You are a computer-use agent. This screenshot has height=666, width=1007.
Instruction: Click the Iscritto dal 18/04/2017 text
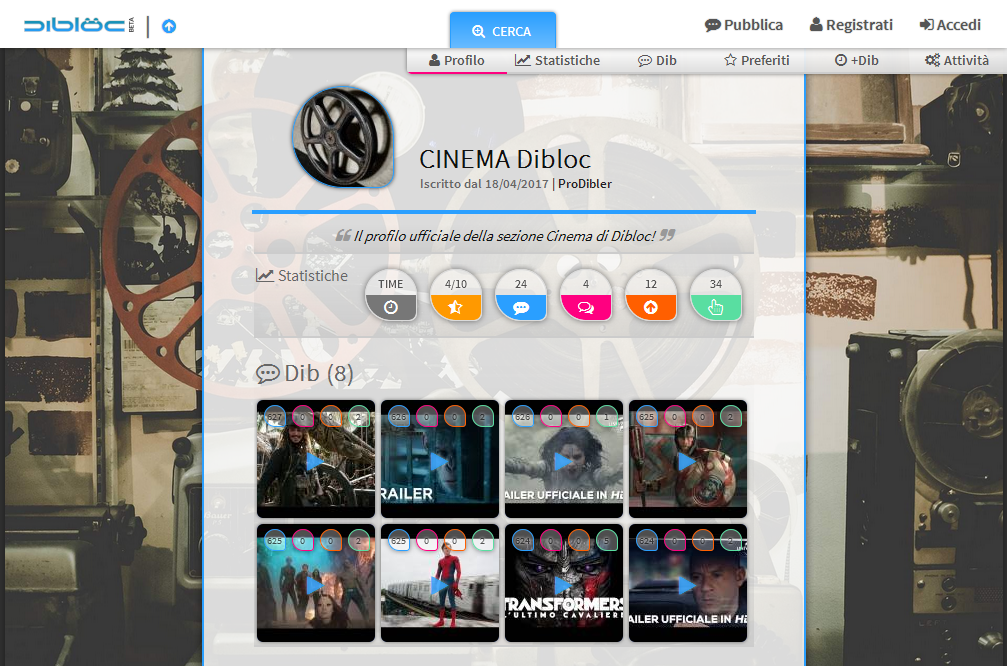click(484, 184)
